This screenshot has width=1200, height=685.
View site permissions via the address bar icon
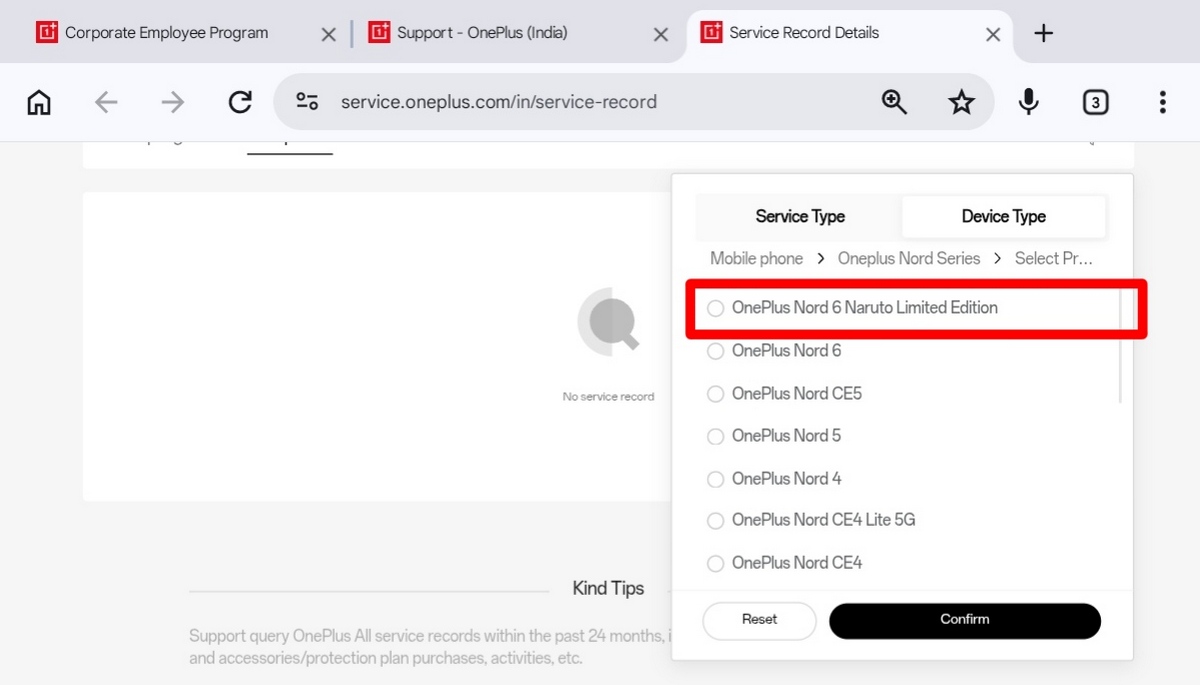pos(306,101)
